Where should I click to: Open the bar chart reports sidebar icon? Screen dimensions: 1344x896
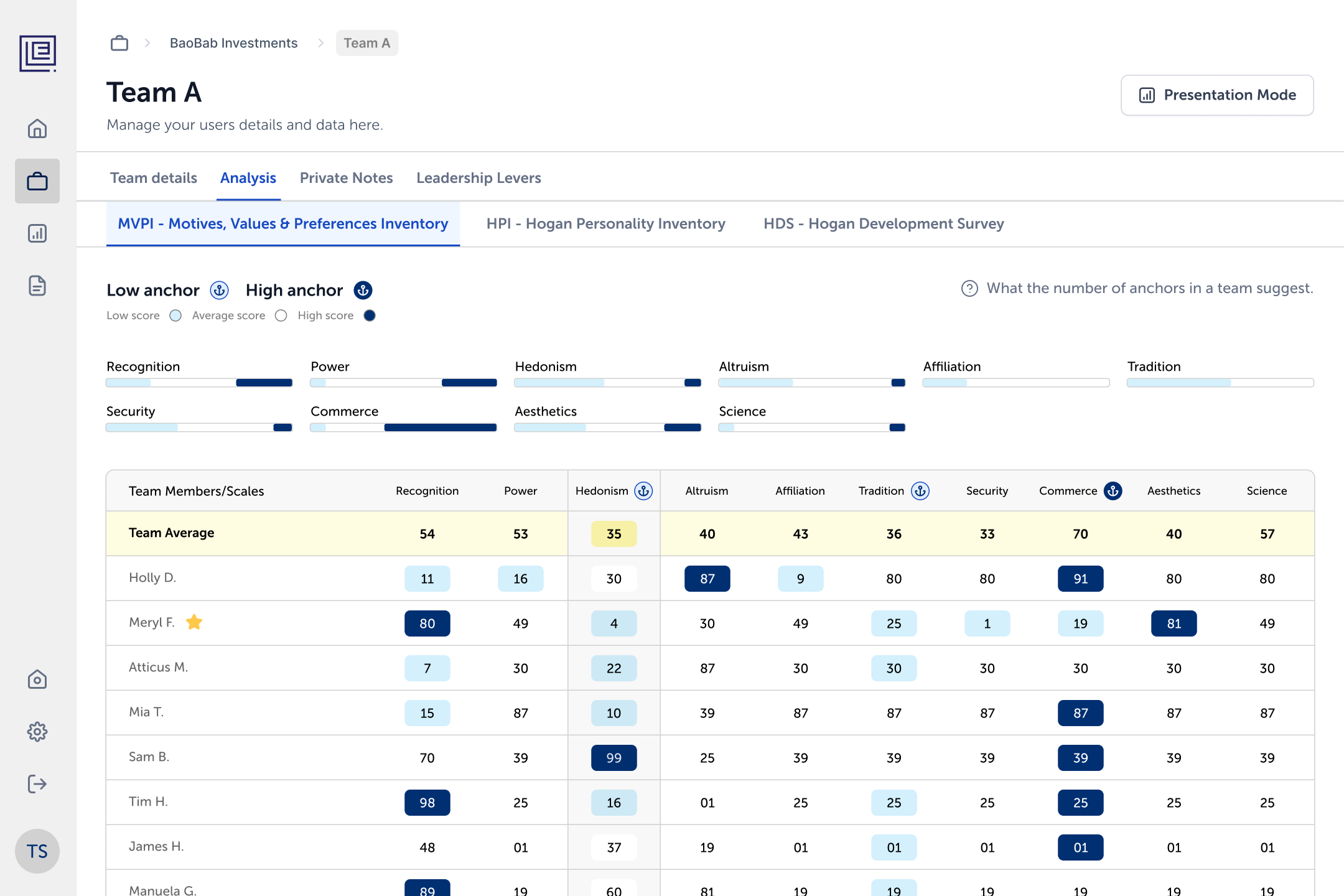37,233
